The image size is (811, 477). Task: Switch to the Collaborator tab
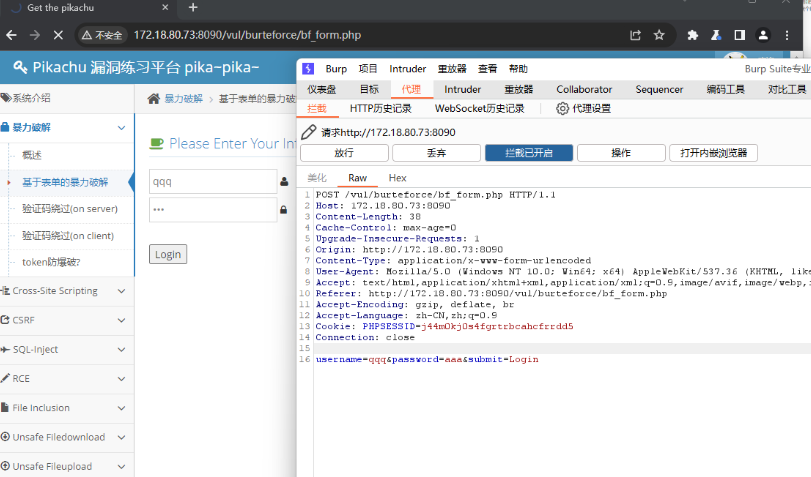pos(584,89)
